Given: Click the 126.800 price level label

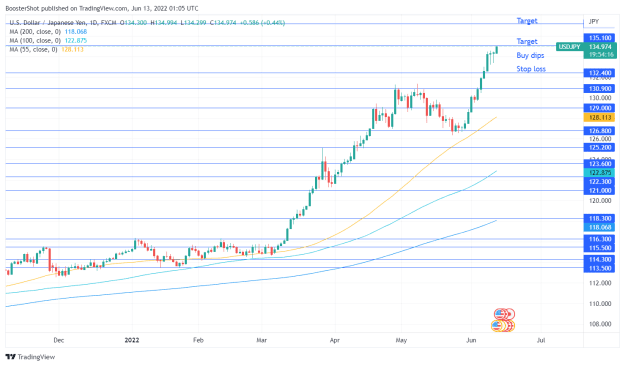Looking at the screenshot, I should 599,131.
